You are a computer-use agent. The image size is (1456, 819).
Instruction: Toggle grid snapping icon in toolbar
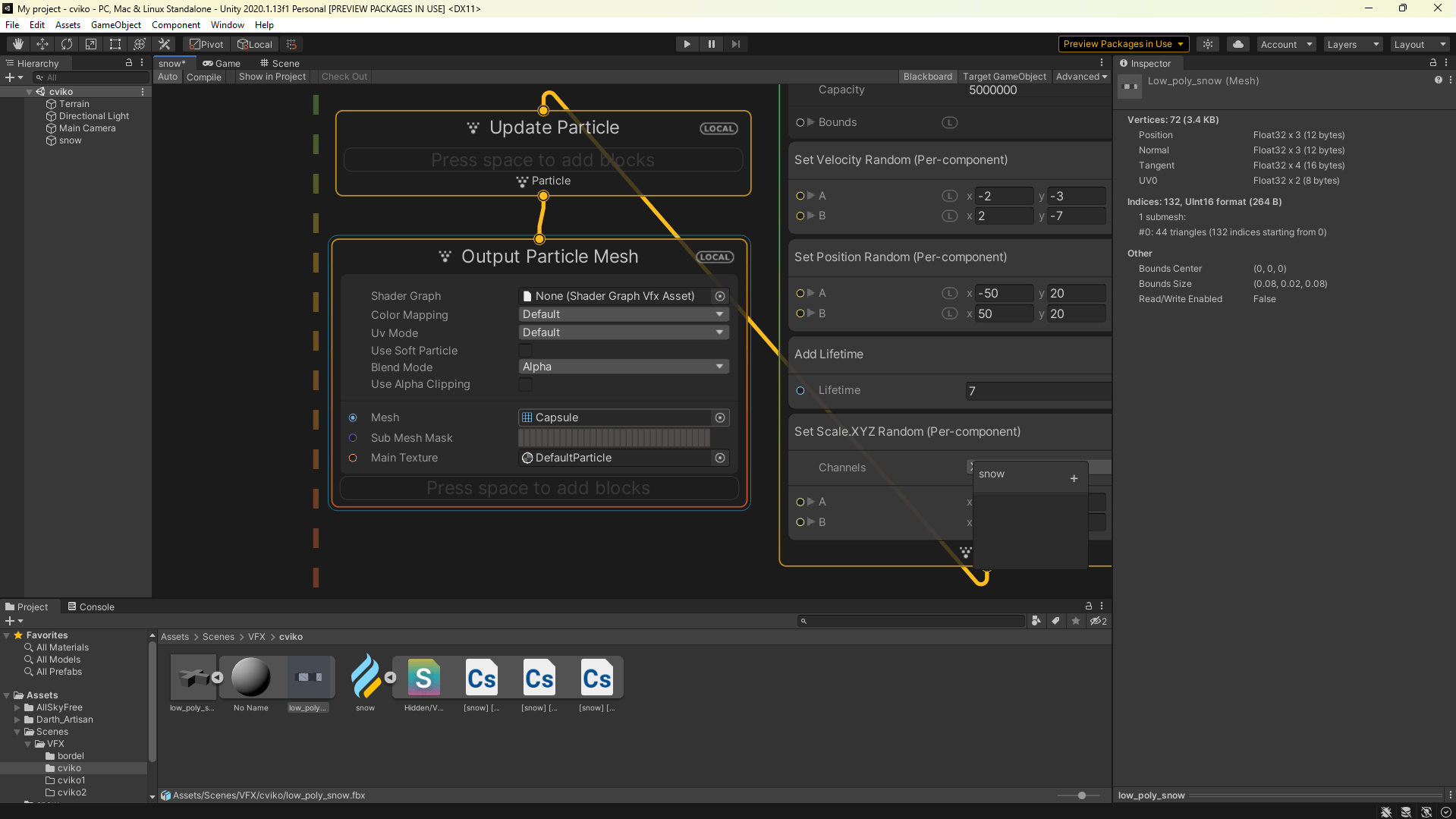pyautogui.click(x=291, y=44)
